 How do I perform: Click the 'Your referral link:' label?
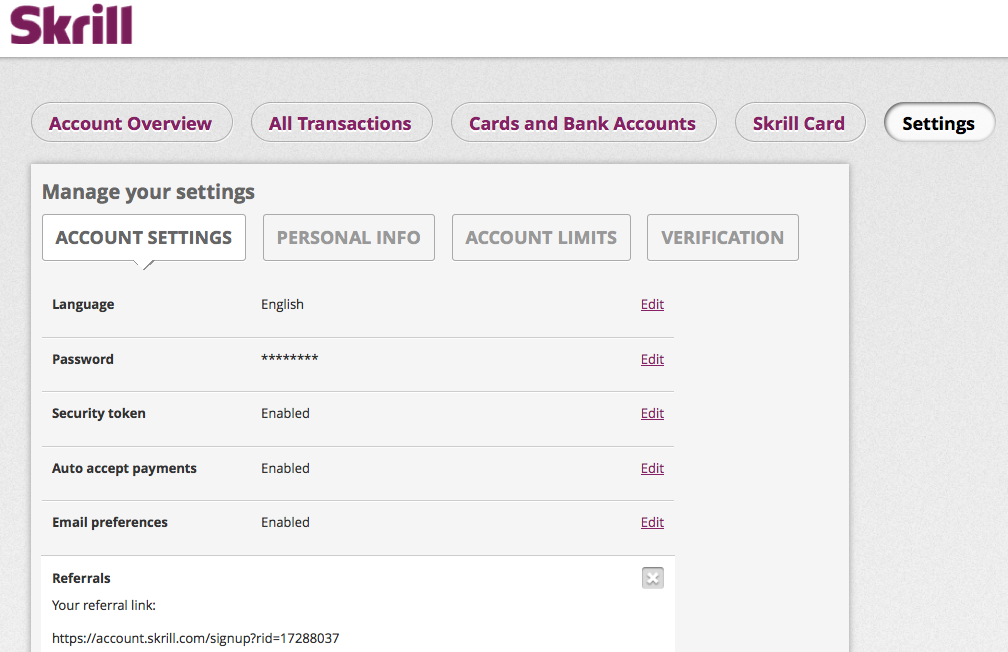point(104,605)
